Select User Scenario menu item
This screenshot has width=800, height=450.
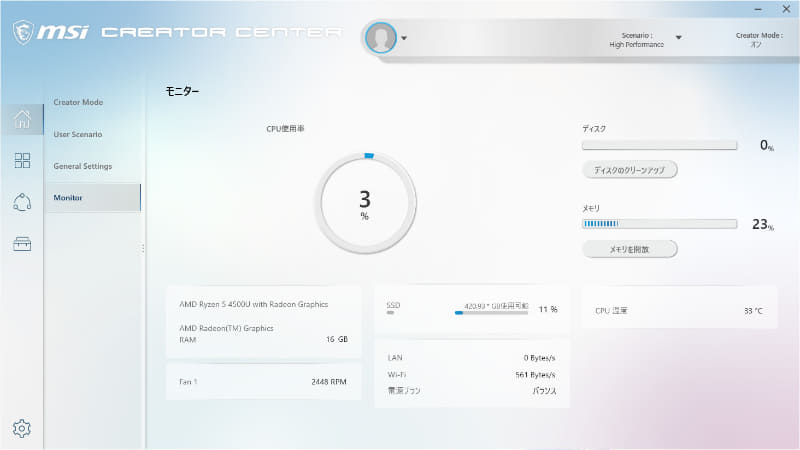click(78, 134)
